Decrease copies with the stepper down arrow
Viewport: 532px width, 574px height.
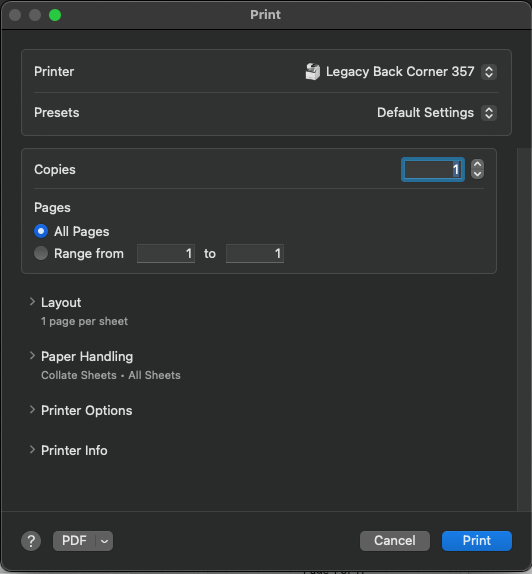point(477,174)
